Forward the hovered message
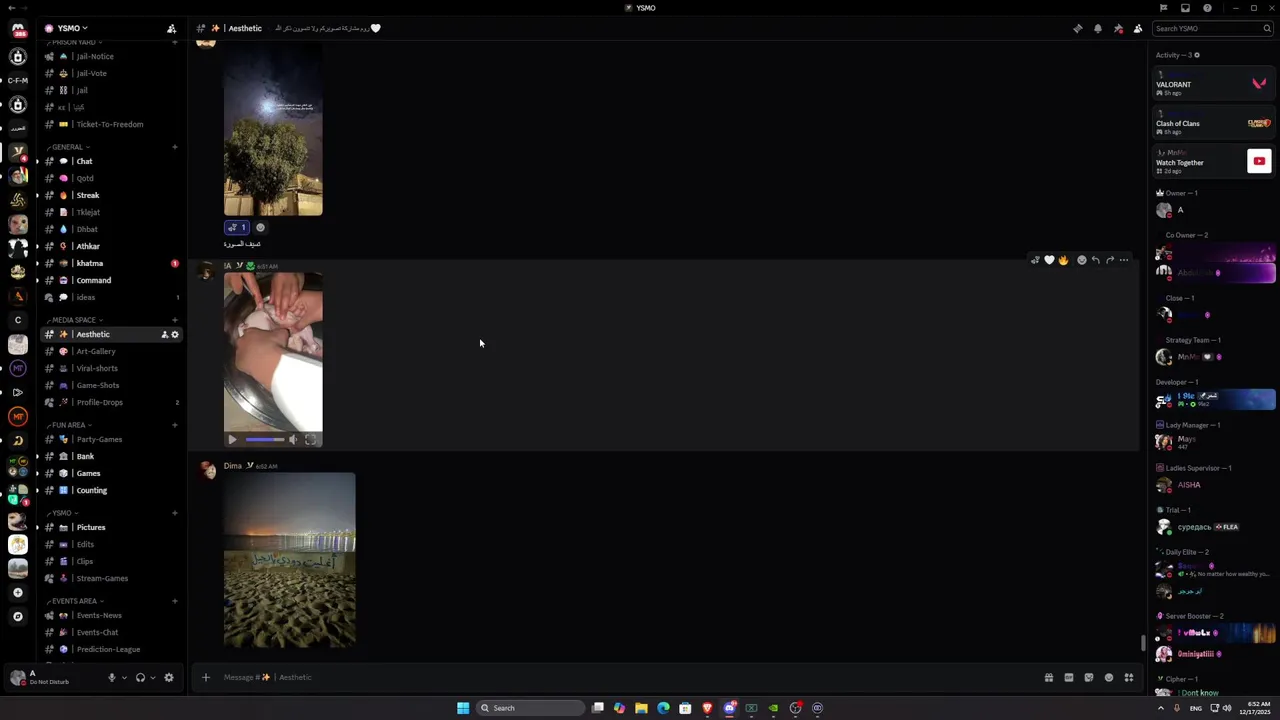This screenshot has width=1280, height=720. pyautogui.click(x=1109, y=260)
